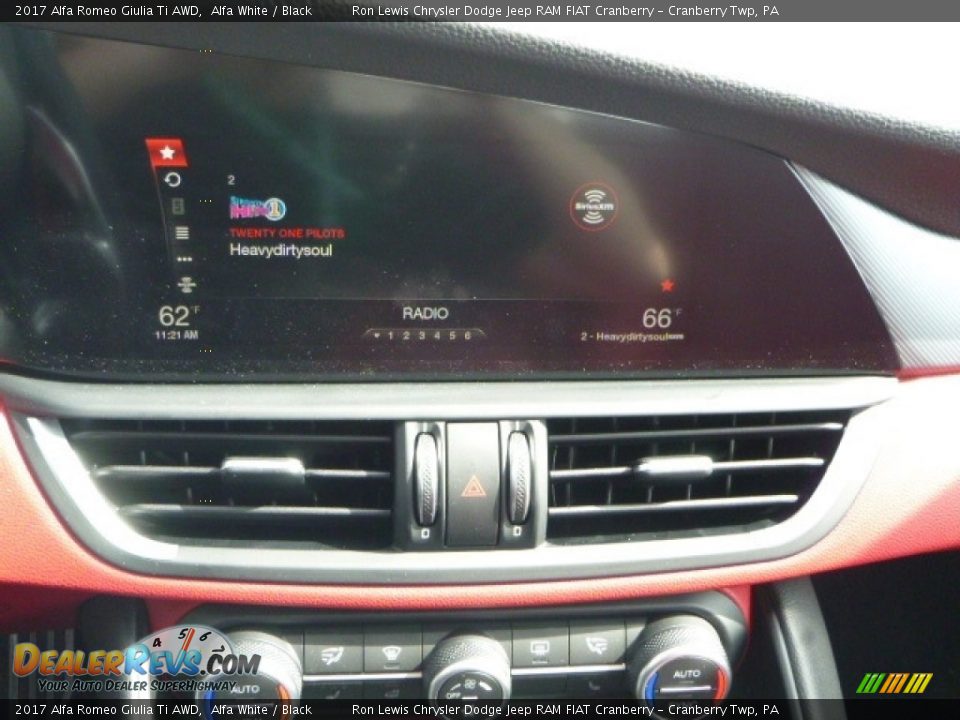Tap the Heavydirtysoul song title
Screen dimensions: 960x720
pos(280,250)
